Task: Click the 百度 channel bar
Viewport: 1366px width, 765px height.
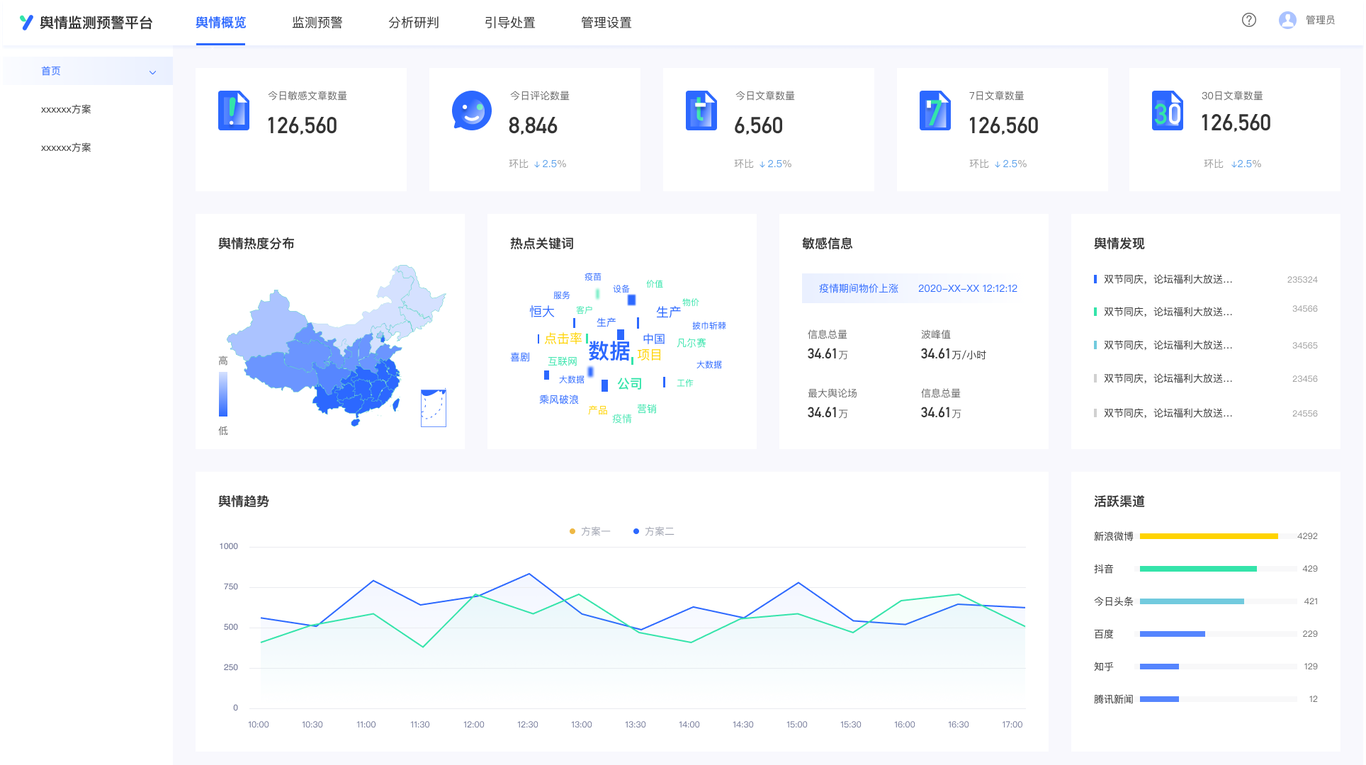Action: click(1172, 634)
